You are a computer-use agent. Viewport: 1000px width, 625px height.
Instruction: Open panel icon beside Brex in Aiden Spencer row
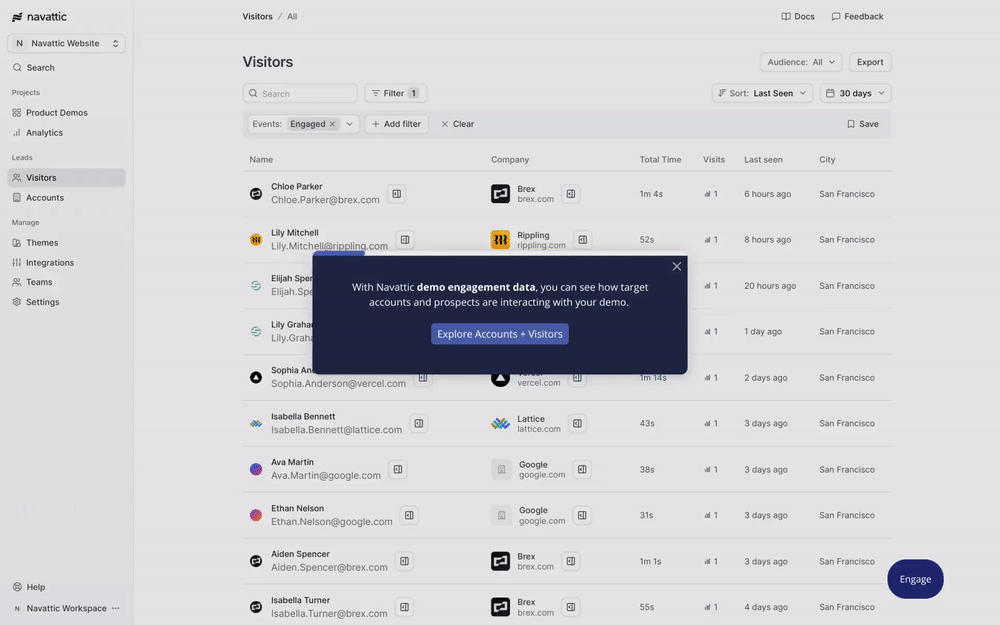tap(571, 561)
